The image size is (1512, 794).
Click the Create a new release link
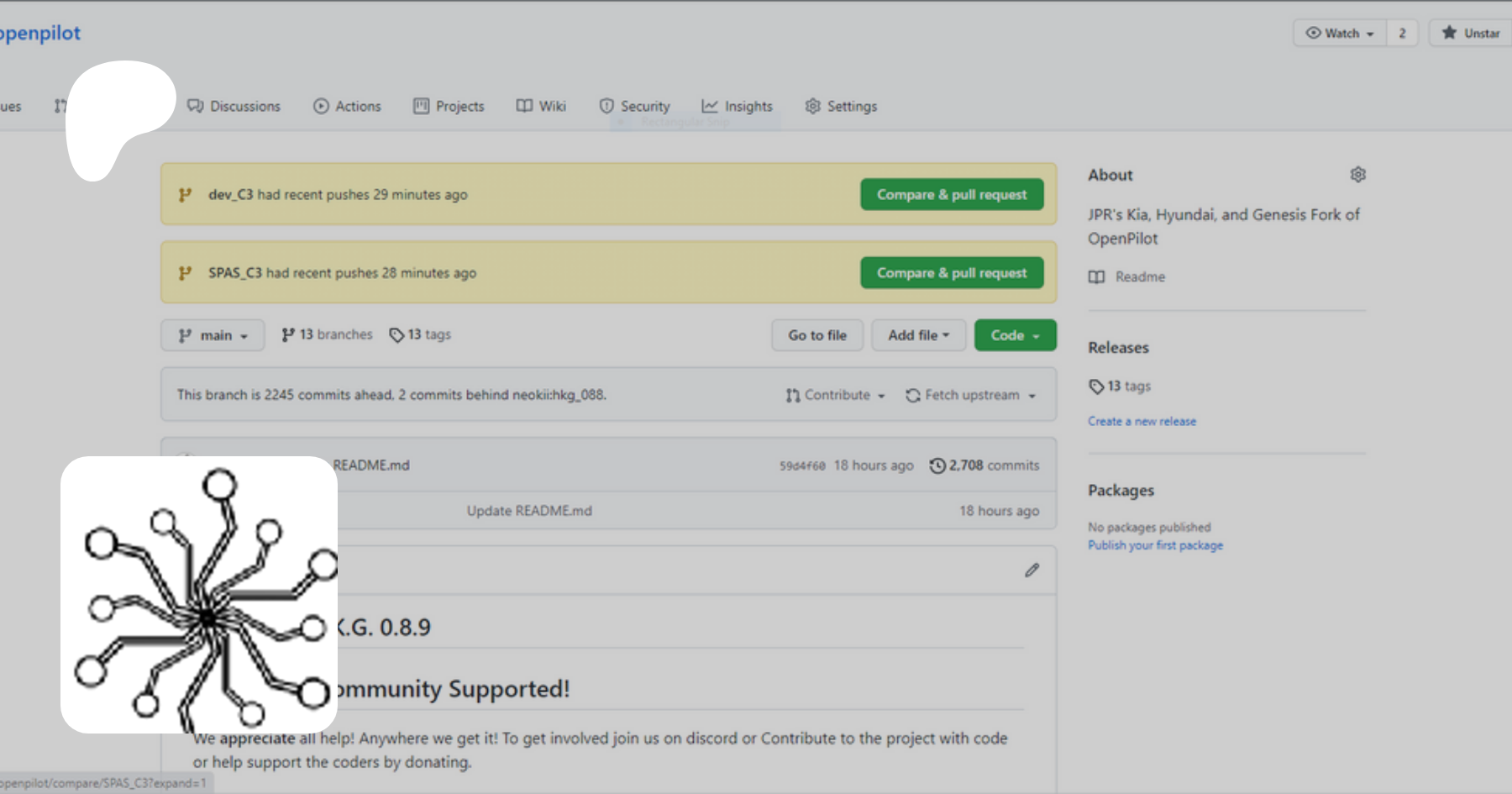[1142, 422]
